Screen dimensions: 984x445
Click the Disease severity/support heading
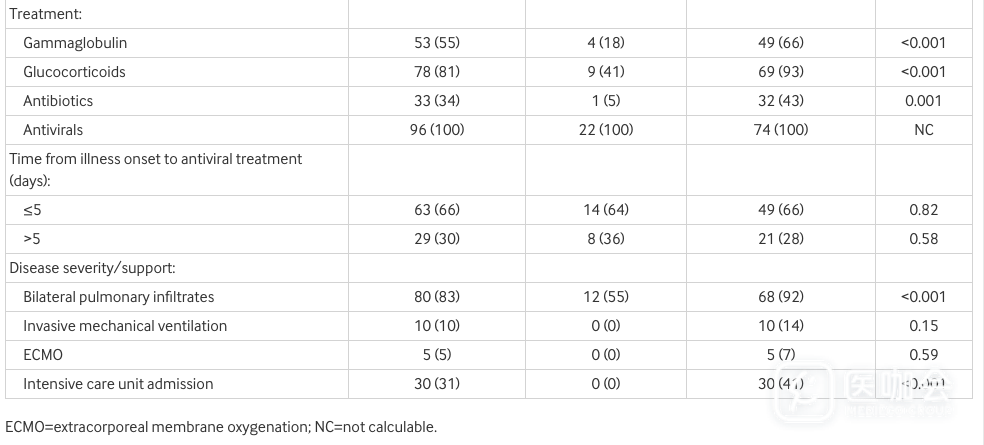[x=93, y=268]
